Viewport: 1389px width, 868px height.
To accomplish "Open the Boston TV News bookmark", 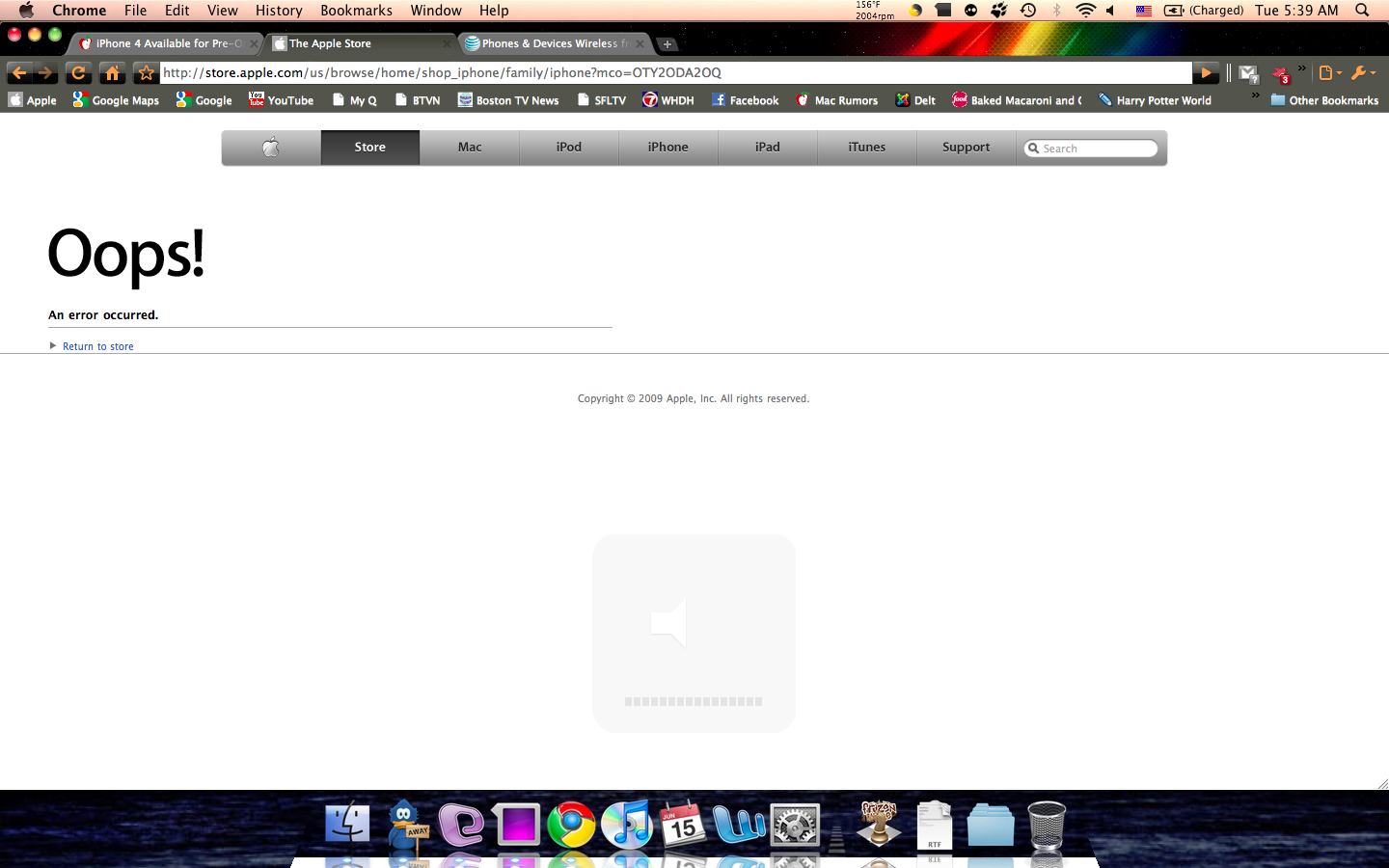I will (508, 100).
